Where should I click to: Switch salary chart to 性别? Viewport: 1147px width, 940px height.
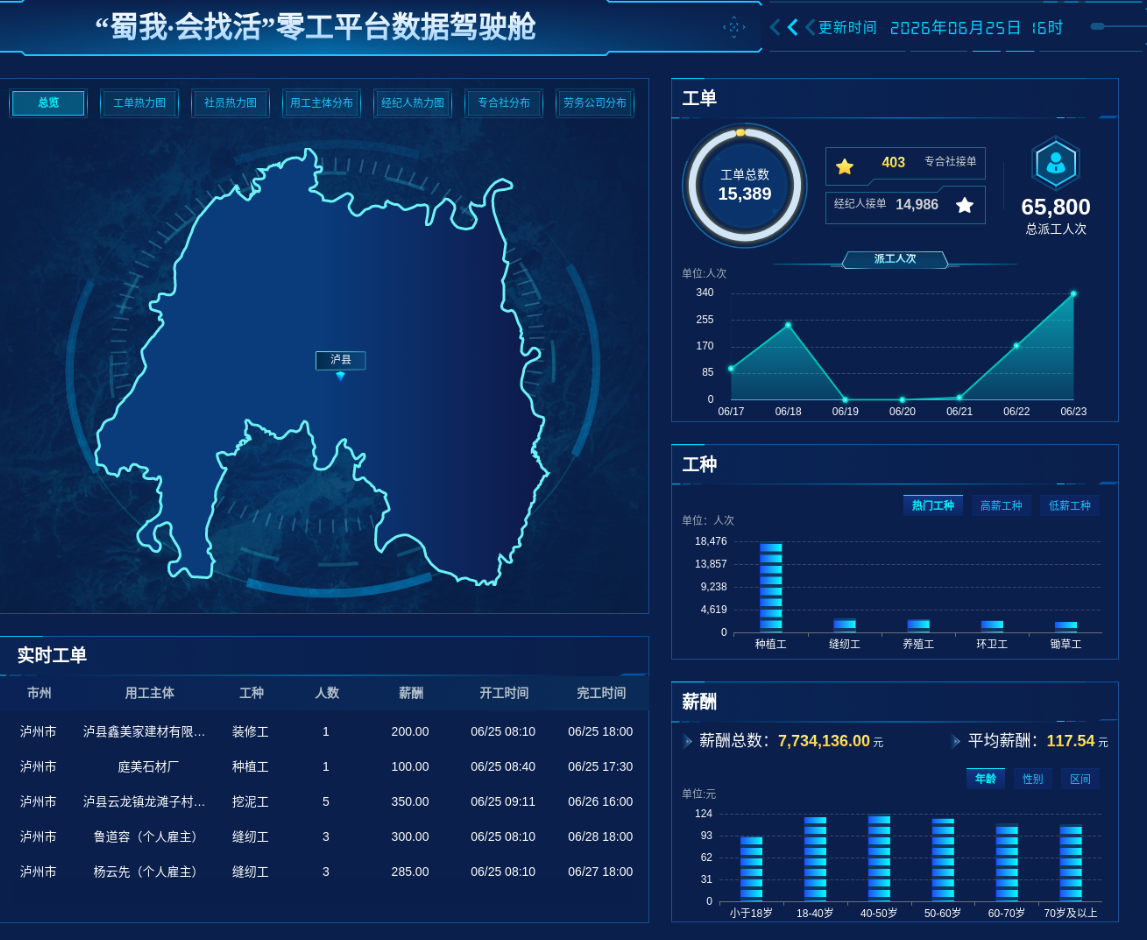1032,778
